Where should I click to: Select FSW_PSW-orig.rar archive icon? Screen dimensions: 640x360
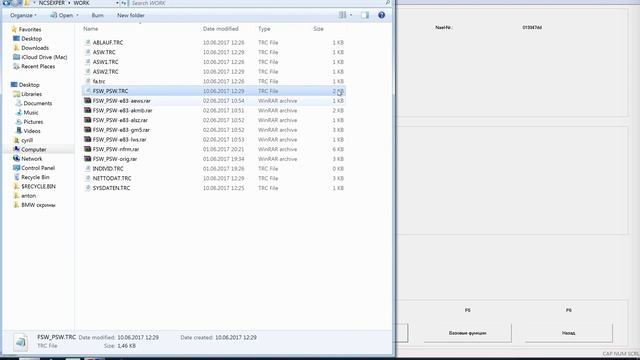click(87, 159)
